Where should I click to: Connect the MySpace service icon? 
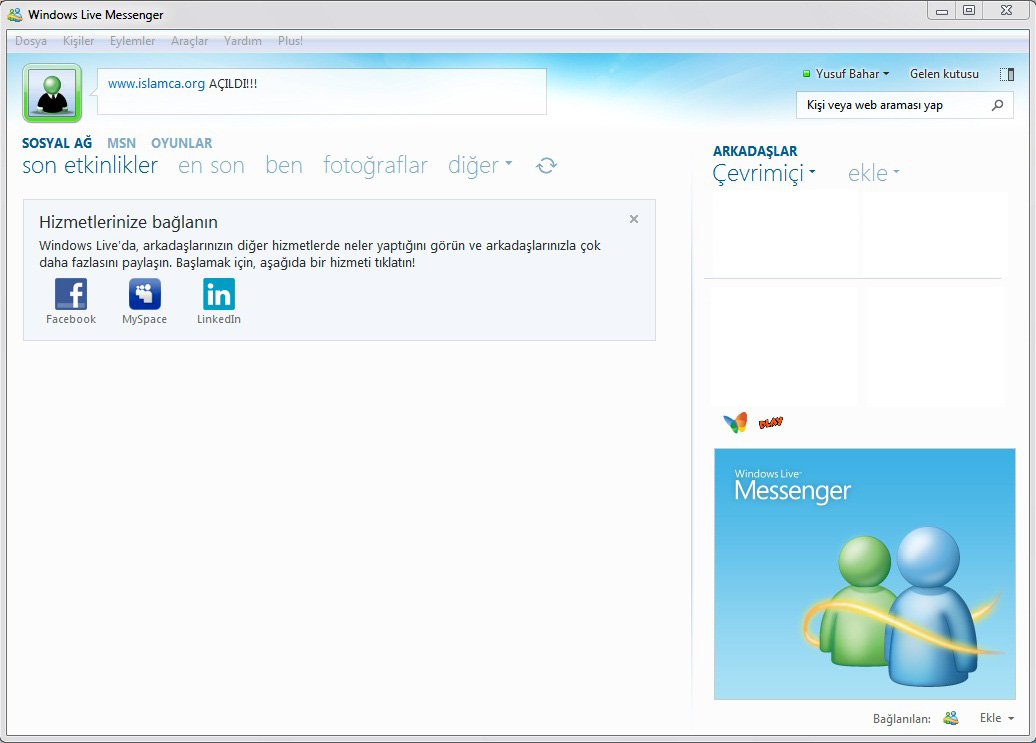(x=145, y=295)
